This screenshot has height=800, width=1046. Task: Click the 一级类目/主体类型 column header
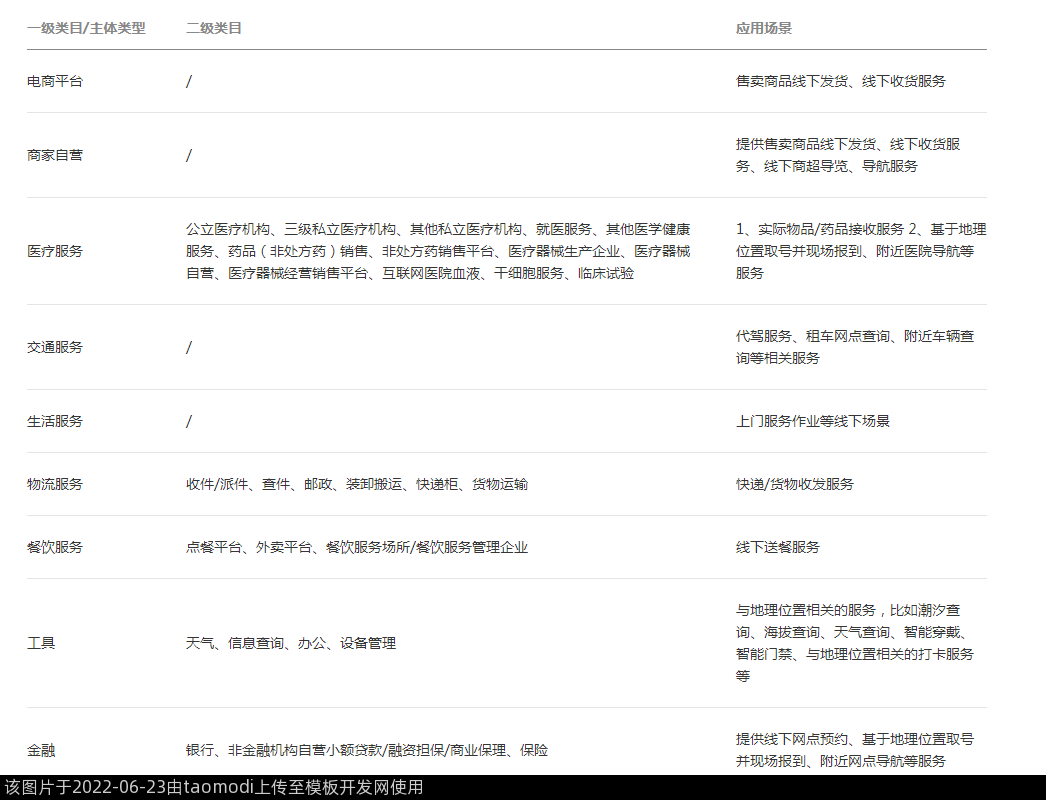(x=86, y=29)
